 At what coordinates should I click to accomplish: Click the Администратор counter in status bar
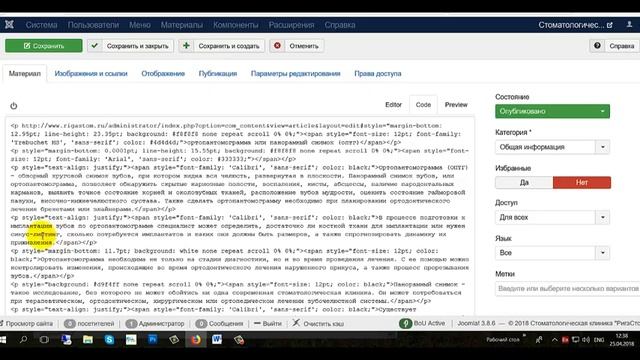pos(155,324)
